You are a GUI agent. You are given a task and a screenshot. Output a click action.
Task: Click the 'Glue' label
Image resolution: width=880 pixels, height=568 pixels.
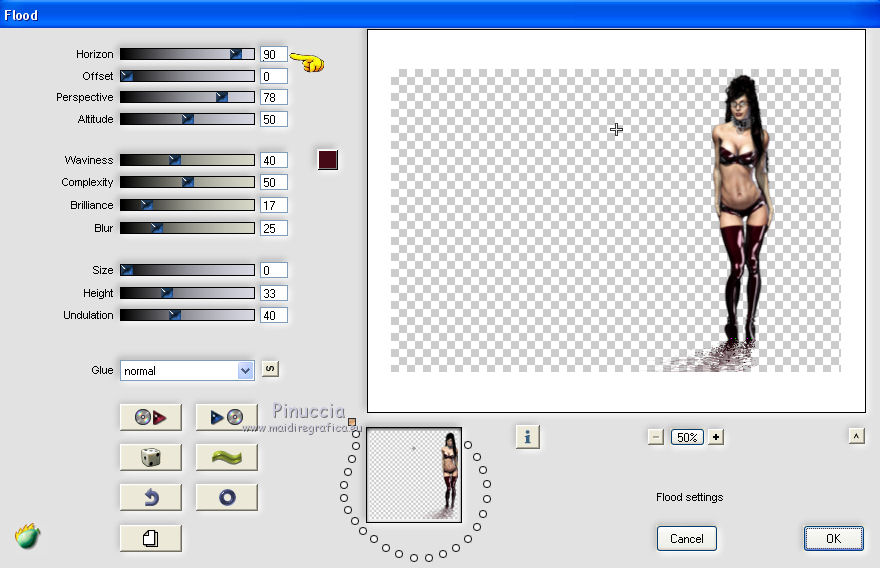pos(102,370)
